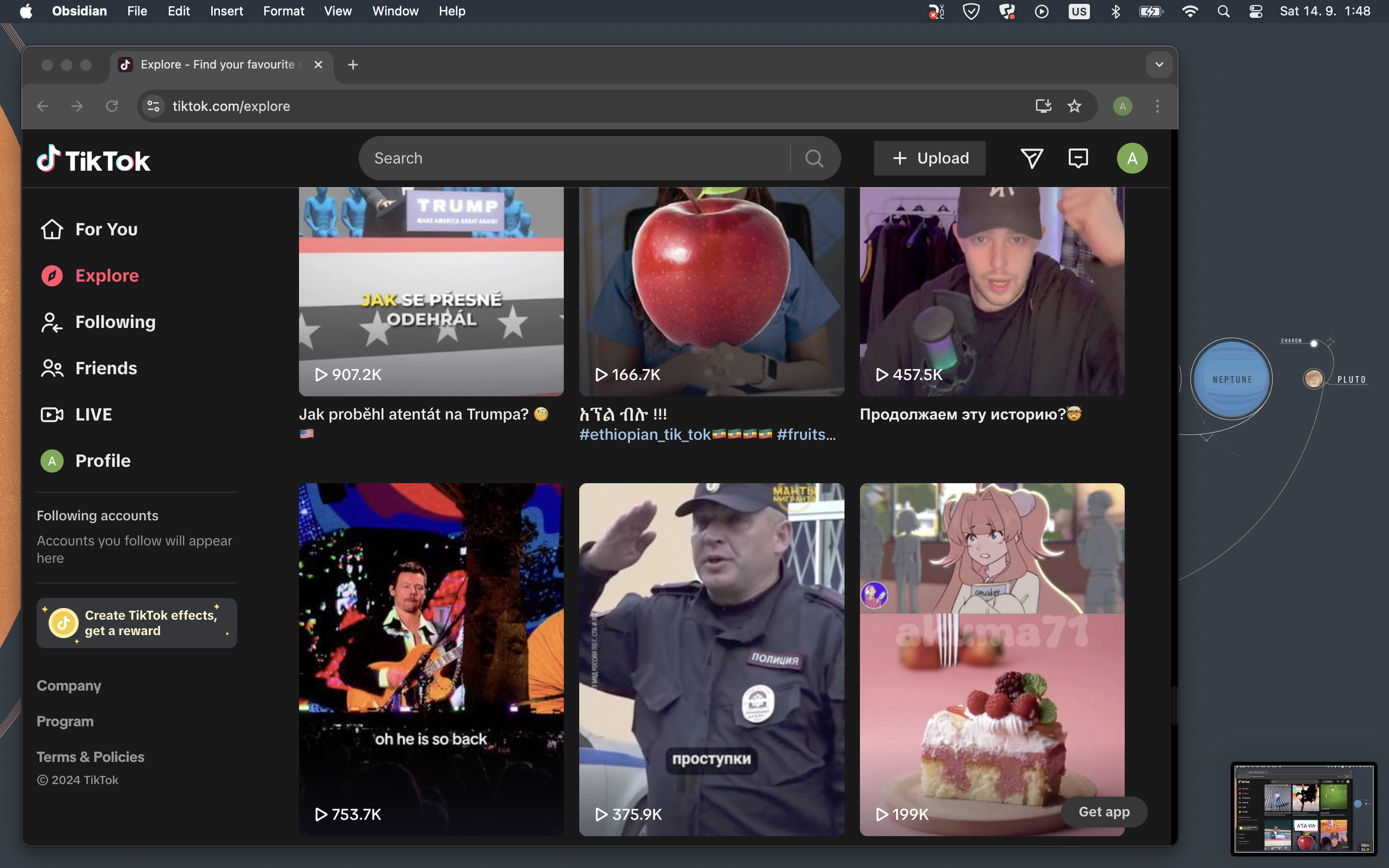Image resolution: width=1389 pixels, height=868 pixels.
Task: Toggle Wi-Fi icon in menu bar
Action: pyautogui.click(x=1190, y=12)
